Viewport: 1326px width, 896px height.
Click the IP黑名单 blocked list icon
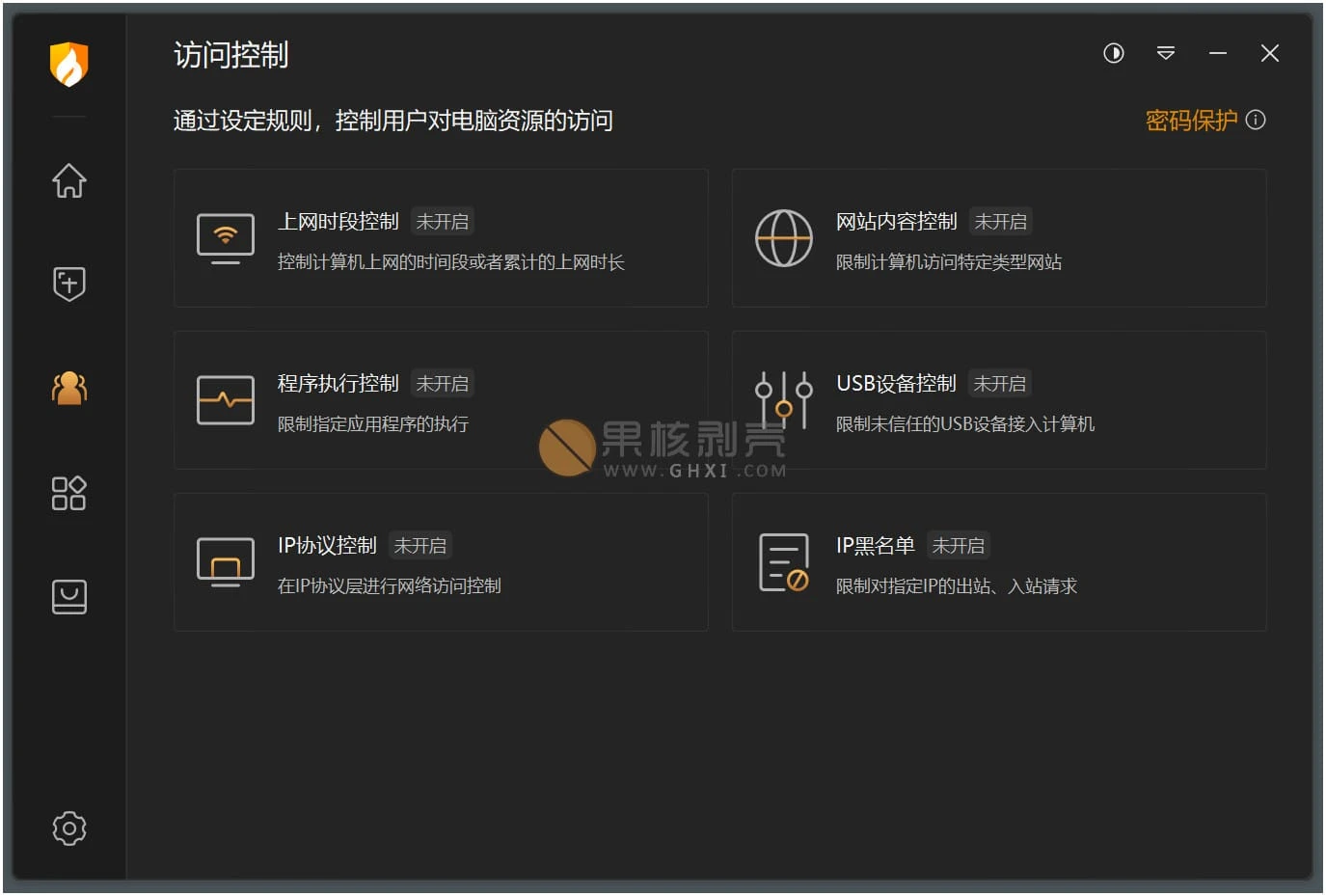(784, 562)
